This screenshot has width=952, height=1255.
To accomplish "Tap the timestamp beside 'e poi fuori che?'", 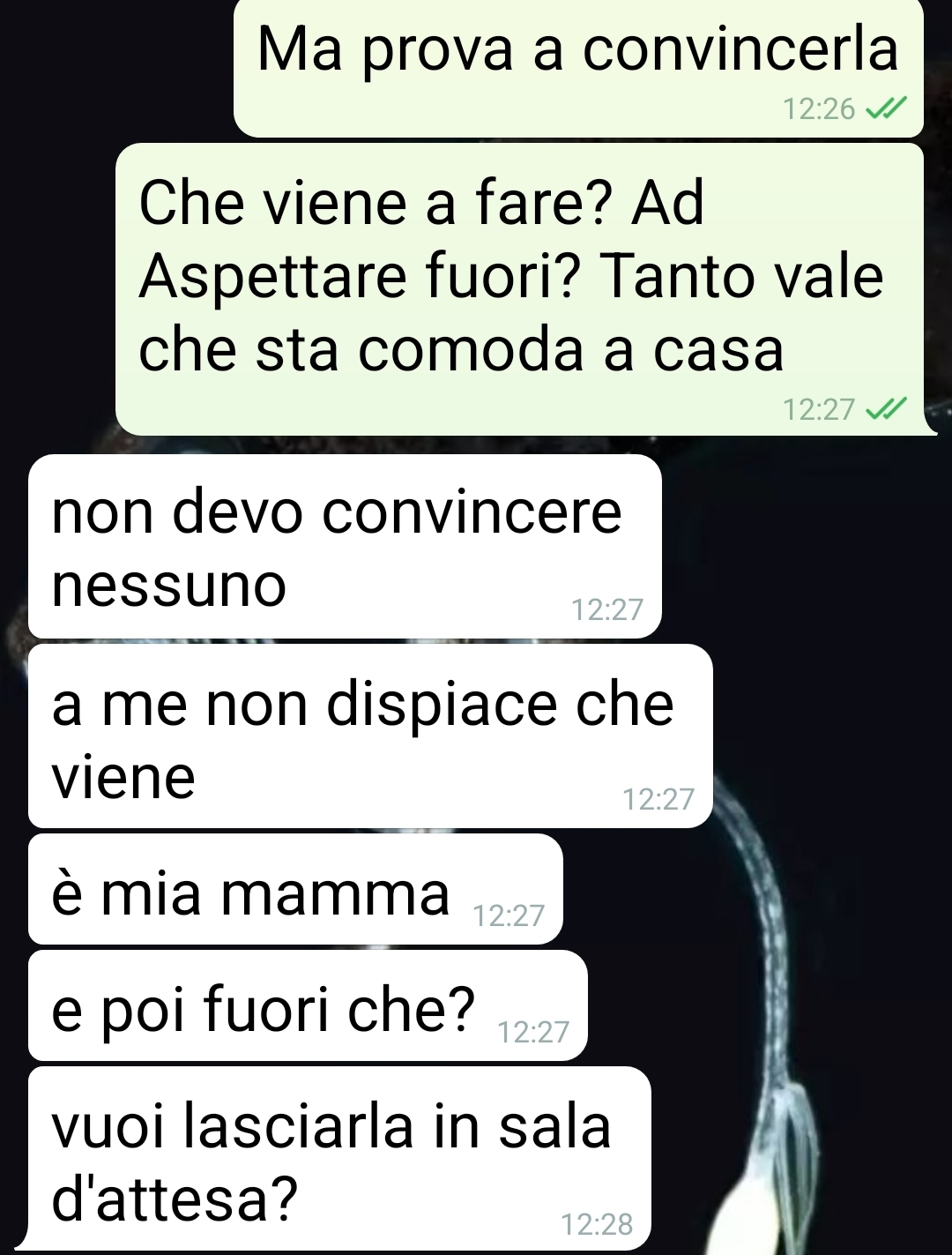I will (x=533, y=1032).
